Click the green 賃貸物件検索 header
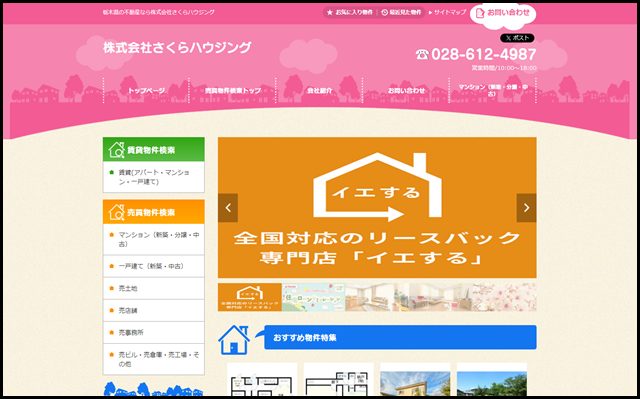Screen dimensions: 640x399 click(153, 150)
